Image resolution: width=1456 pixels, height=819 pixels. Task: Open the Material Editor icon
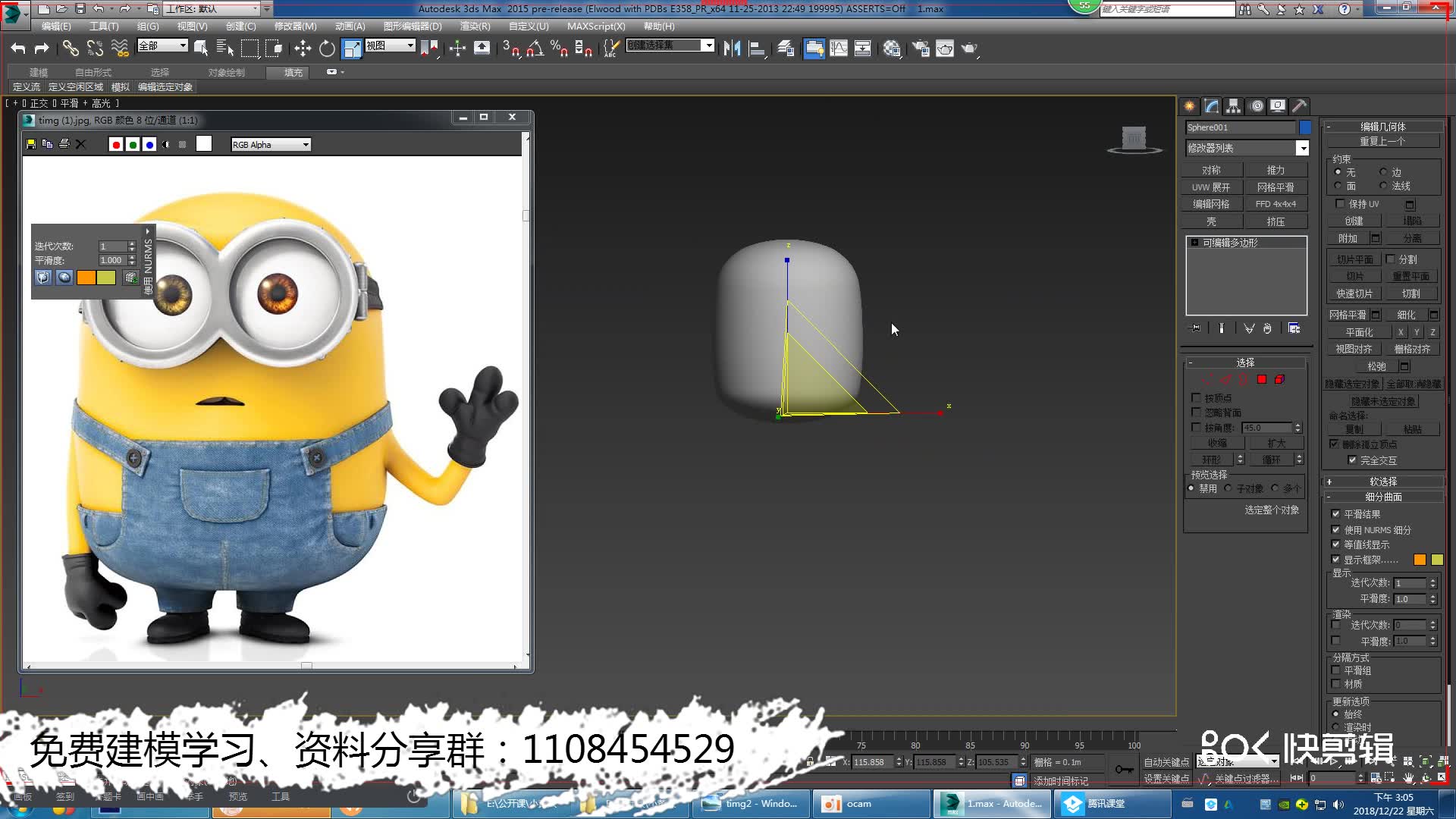[x=892, y=49]
